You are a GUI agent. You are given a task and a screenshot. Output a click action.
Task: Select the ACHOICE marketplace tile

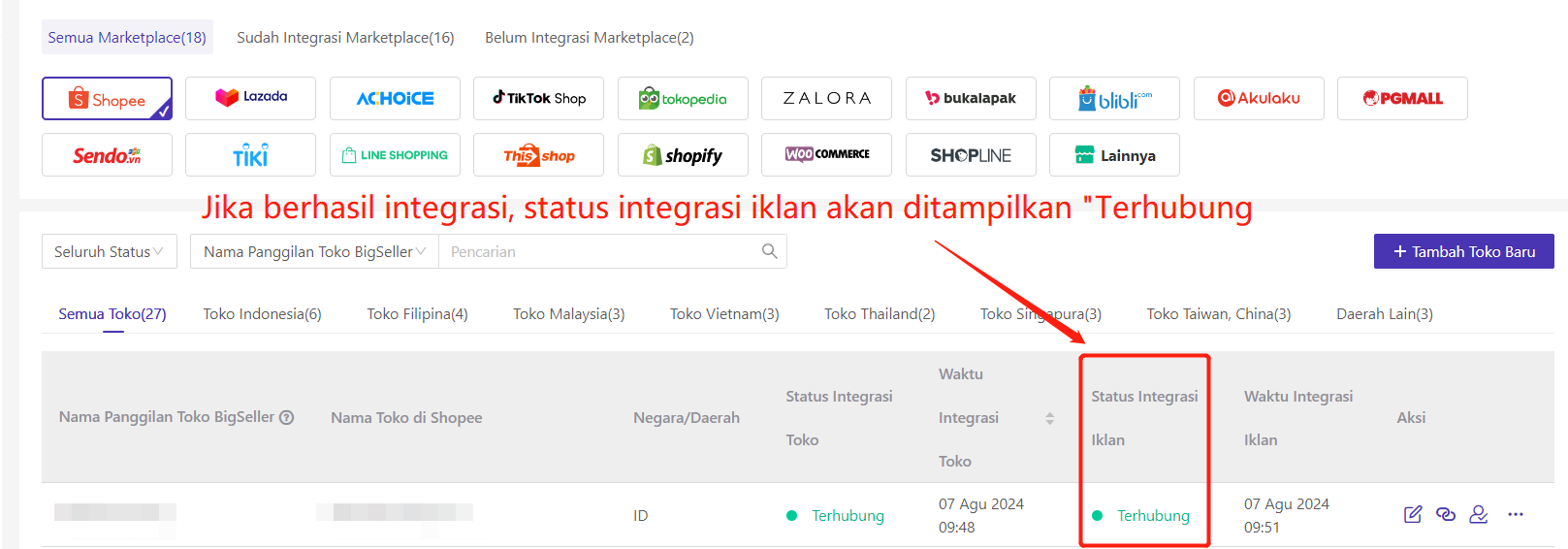point(395,99)
